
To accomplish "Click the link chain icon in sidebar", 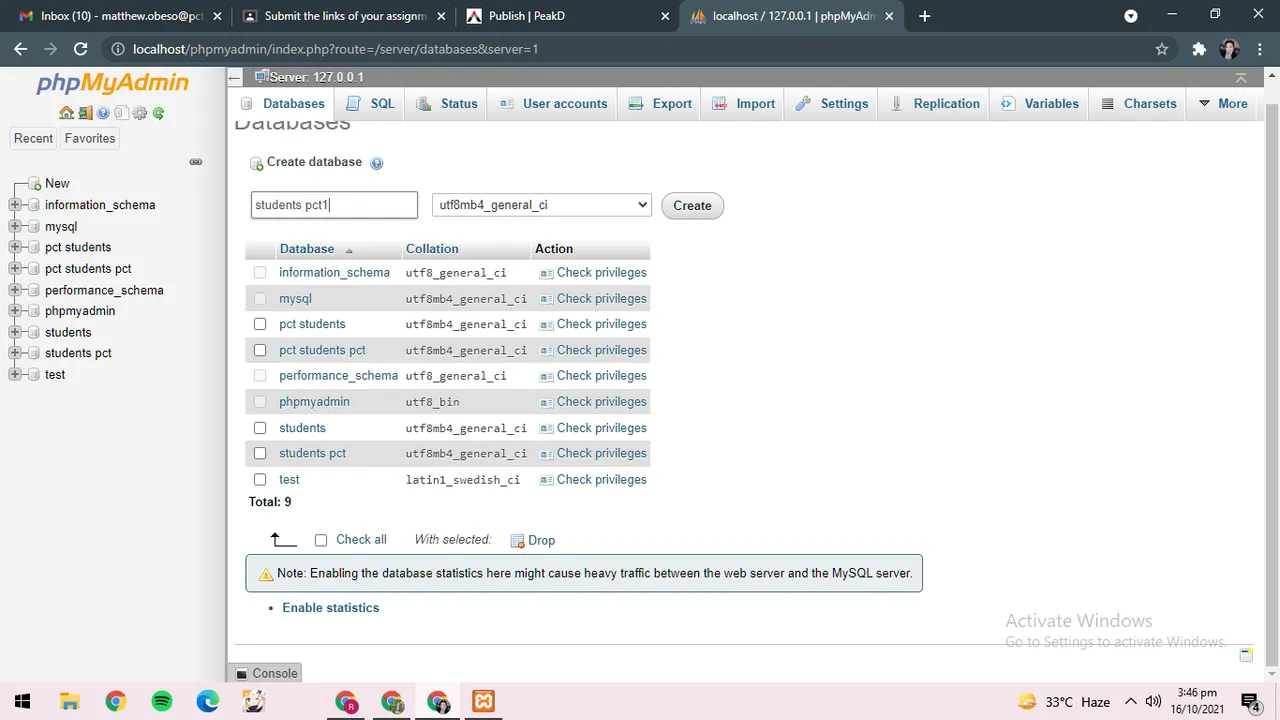I will pos(196,162).
